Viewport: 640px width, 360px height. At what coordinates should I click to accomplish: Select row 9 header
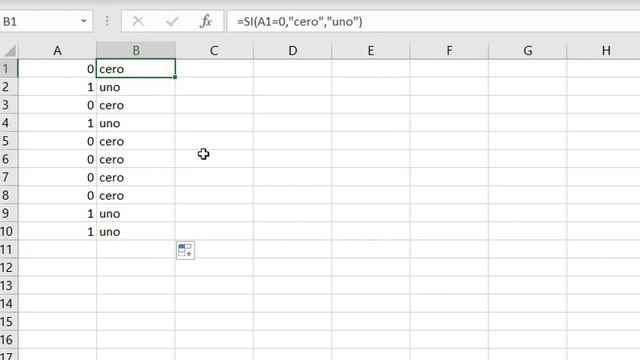pos(9,213)
